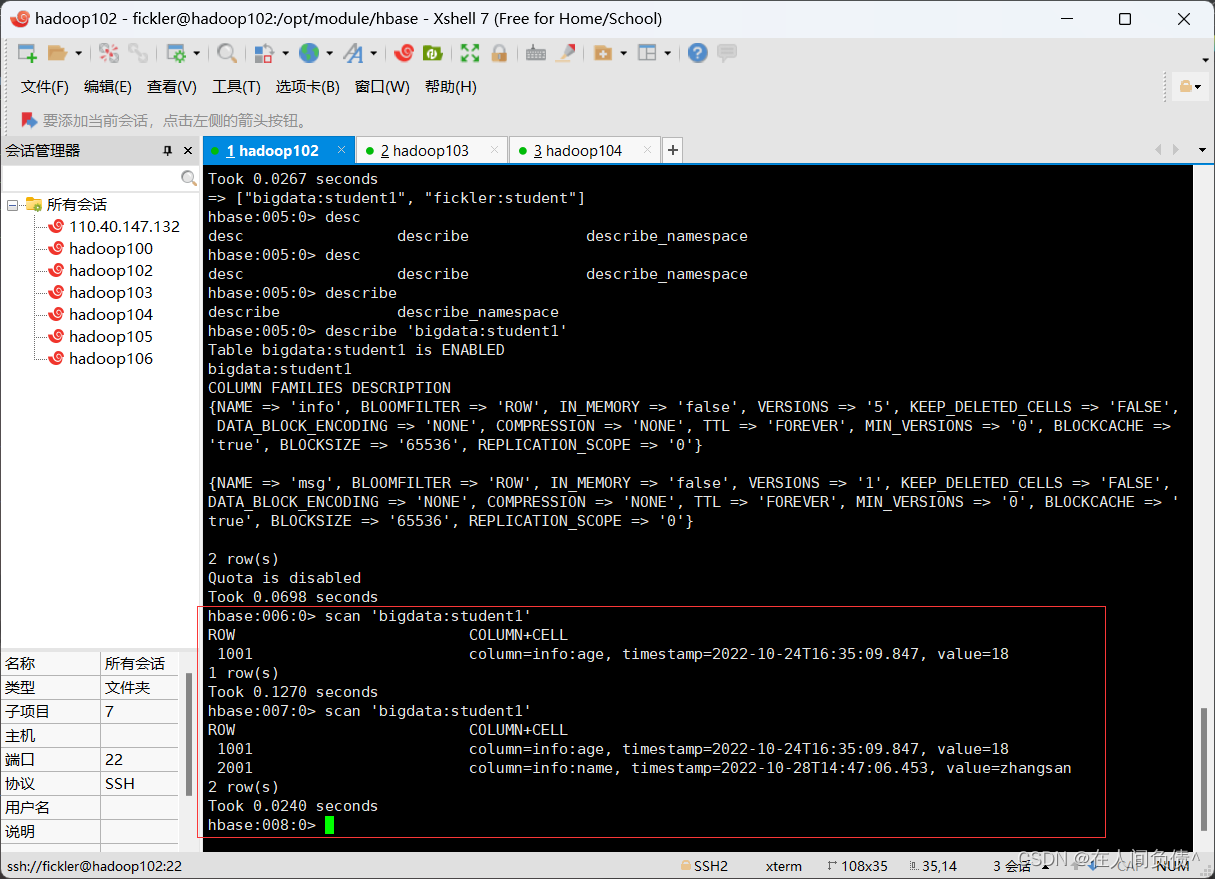The image size is (1215, 879).
Task: Open dropdown next to new folder icon
Action: [624, 53]
